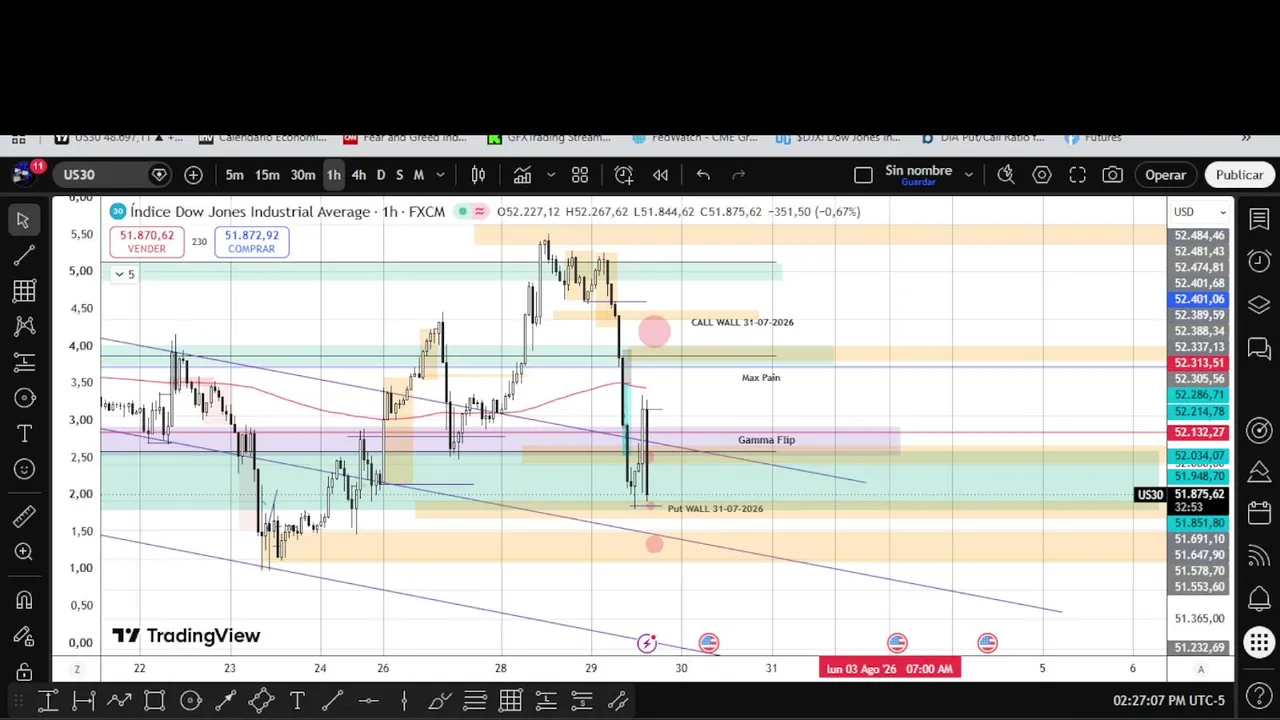Open the emoji and icons tool
This screenshot has width=1280, height=720.
click(x=23, y=469)
